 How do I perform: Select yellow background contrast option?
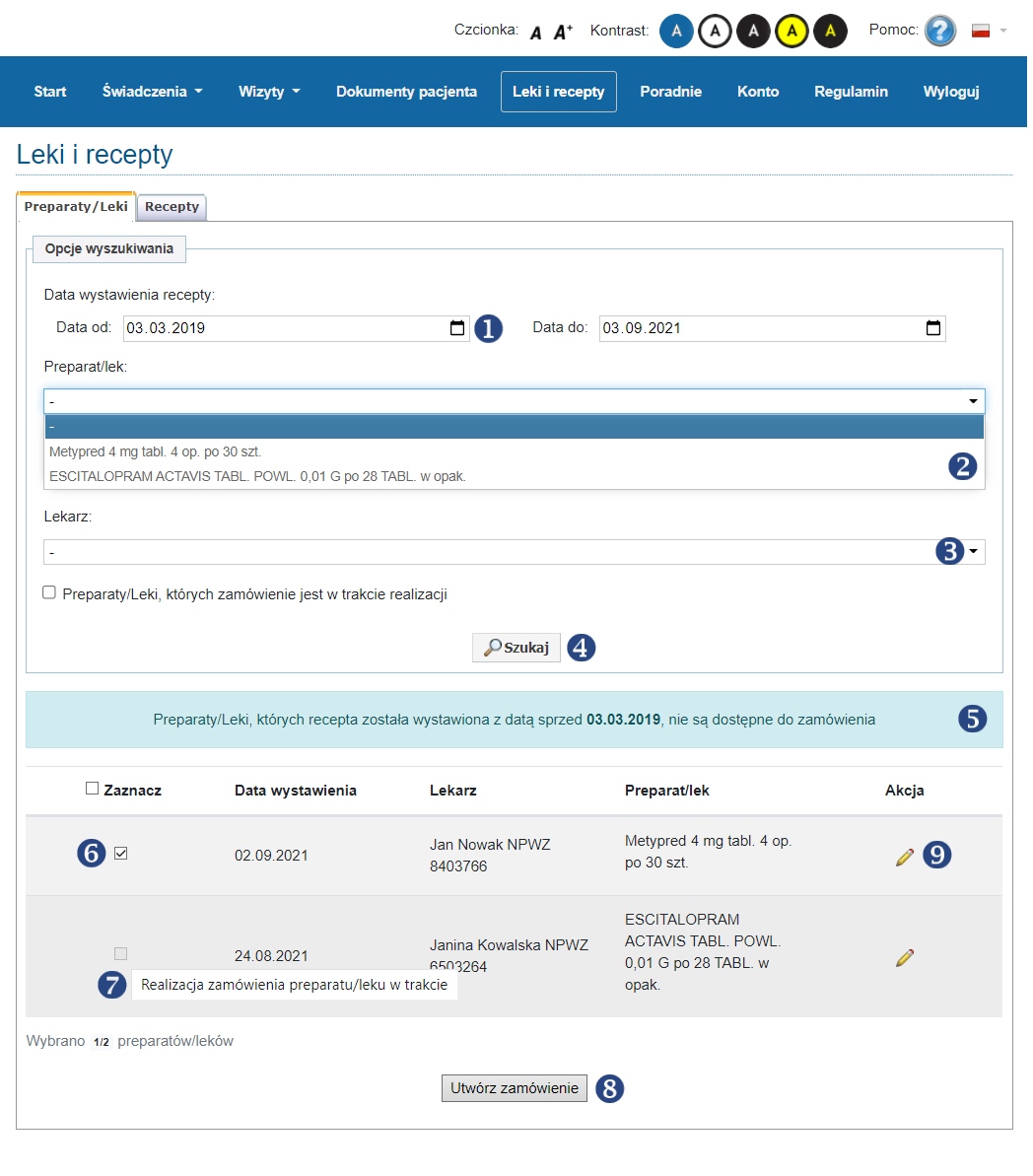tap(792, 32)
